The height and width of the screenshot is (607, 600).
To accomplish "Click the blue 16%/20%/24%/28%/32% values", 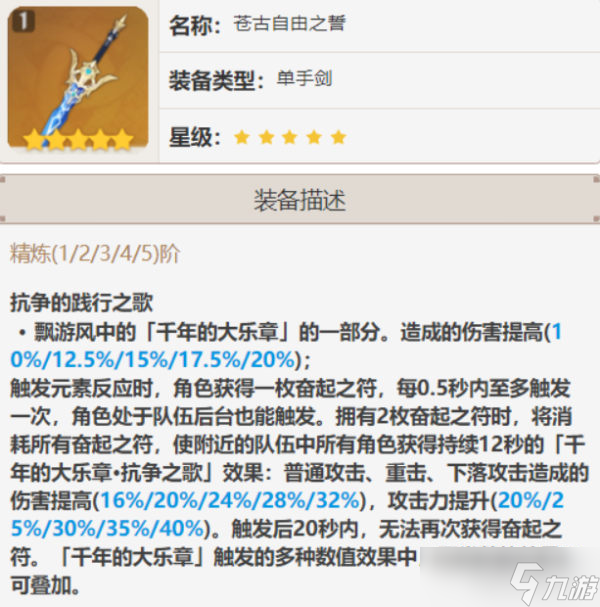I will coord(231,501).
